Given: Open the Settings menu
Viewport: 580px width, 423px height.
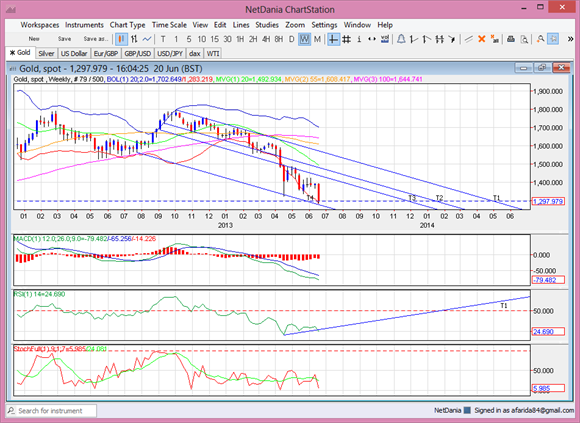Looking at the screenshot, I should [324, 25].
